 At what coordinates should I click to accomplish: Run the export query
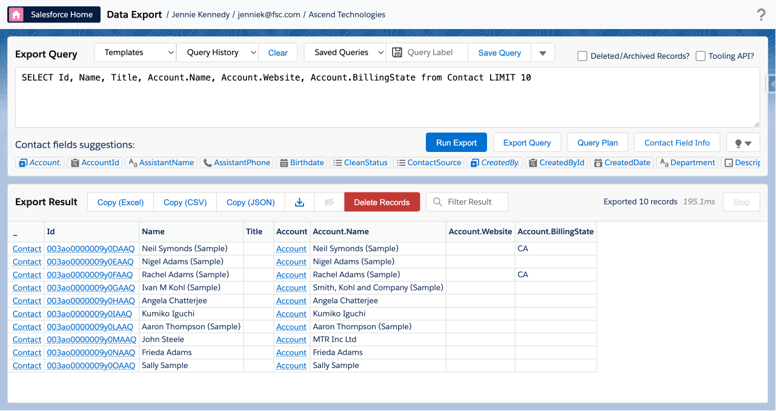tap(456, 143)
